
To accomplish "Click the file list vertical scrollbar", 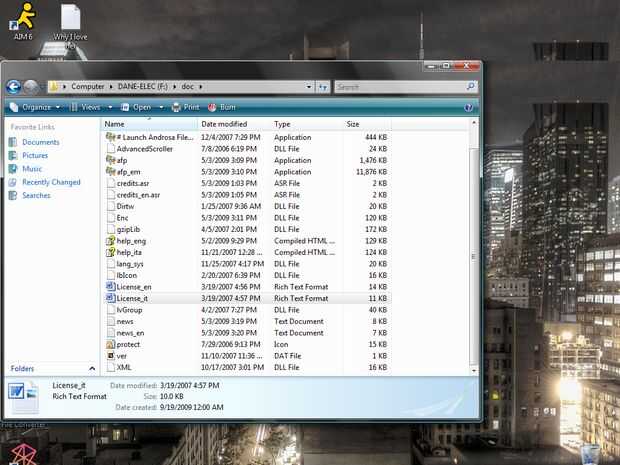I will pos(474,257).
